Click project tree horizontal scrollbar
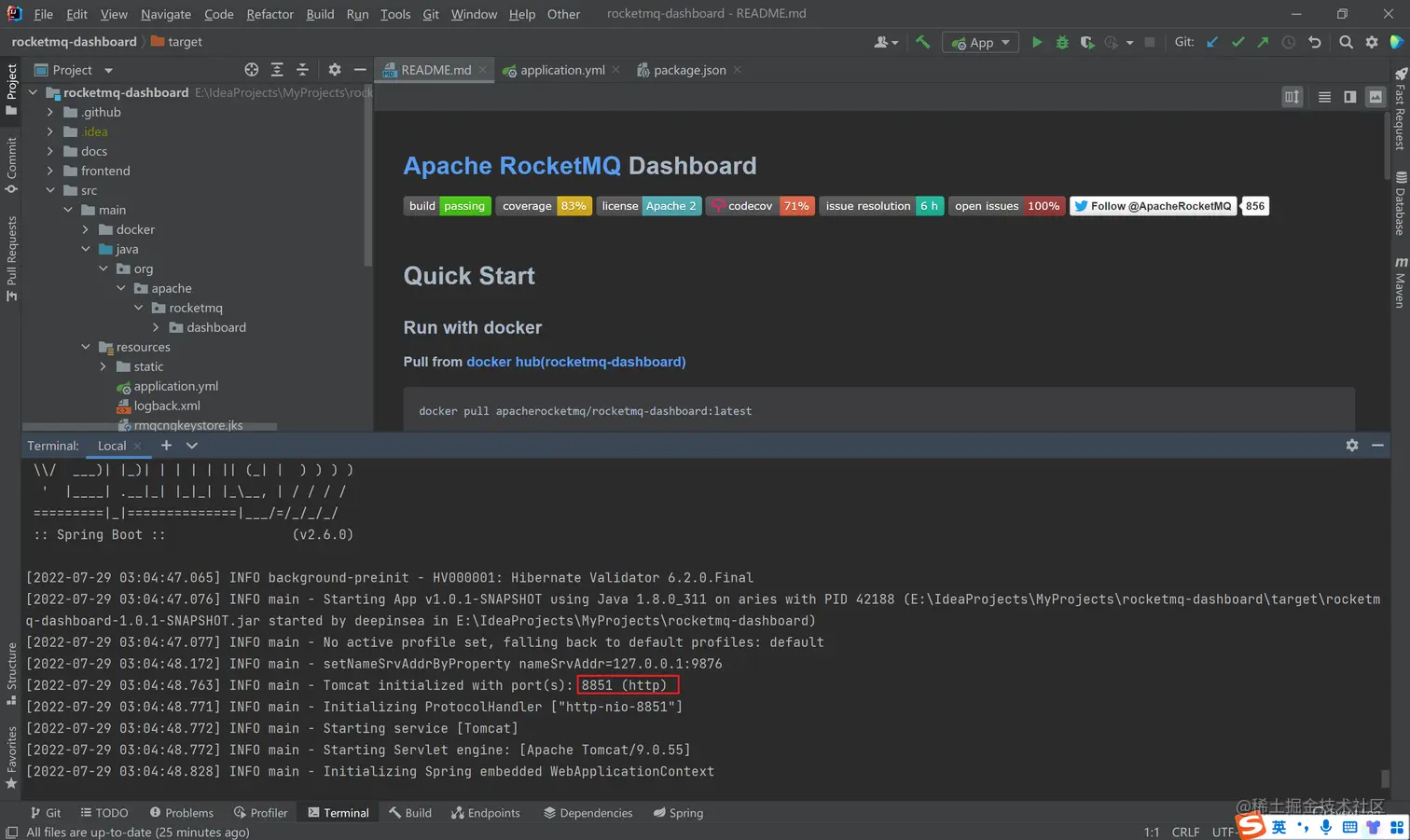 point(149,427)
